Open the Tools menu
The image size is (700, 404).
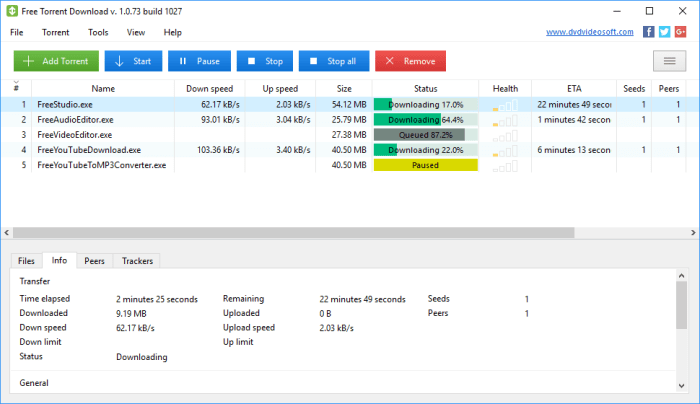(98, 32)
